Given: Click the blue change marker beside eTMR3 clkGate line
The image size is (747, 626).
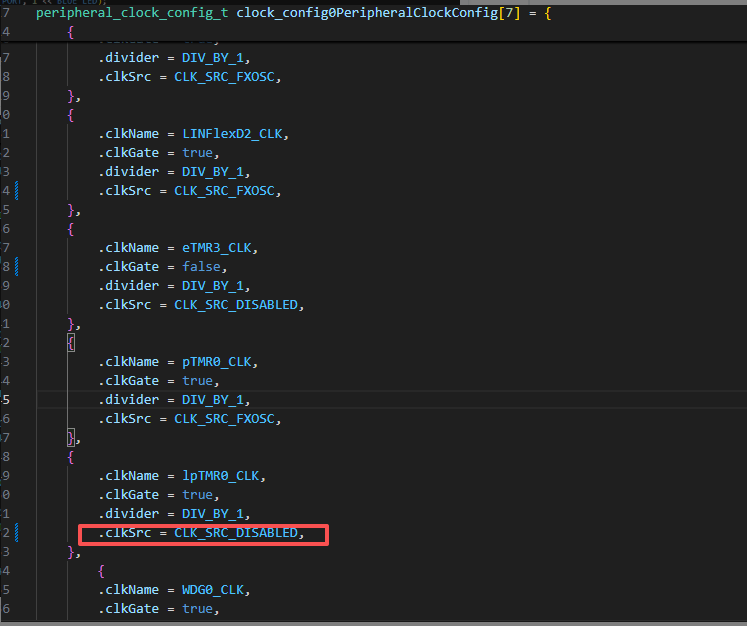Looking at the screenshot, I should tap(19, 266).
